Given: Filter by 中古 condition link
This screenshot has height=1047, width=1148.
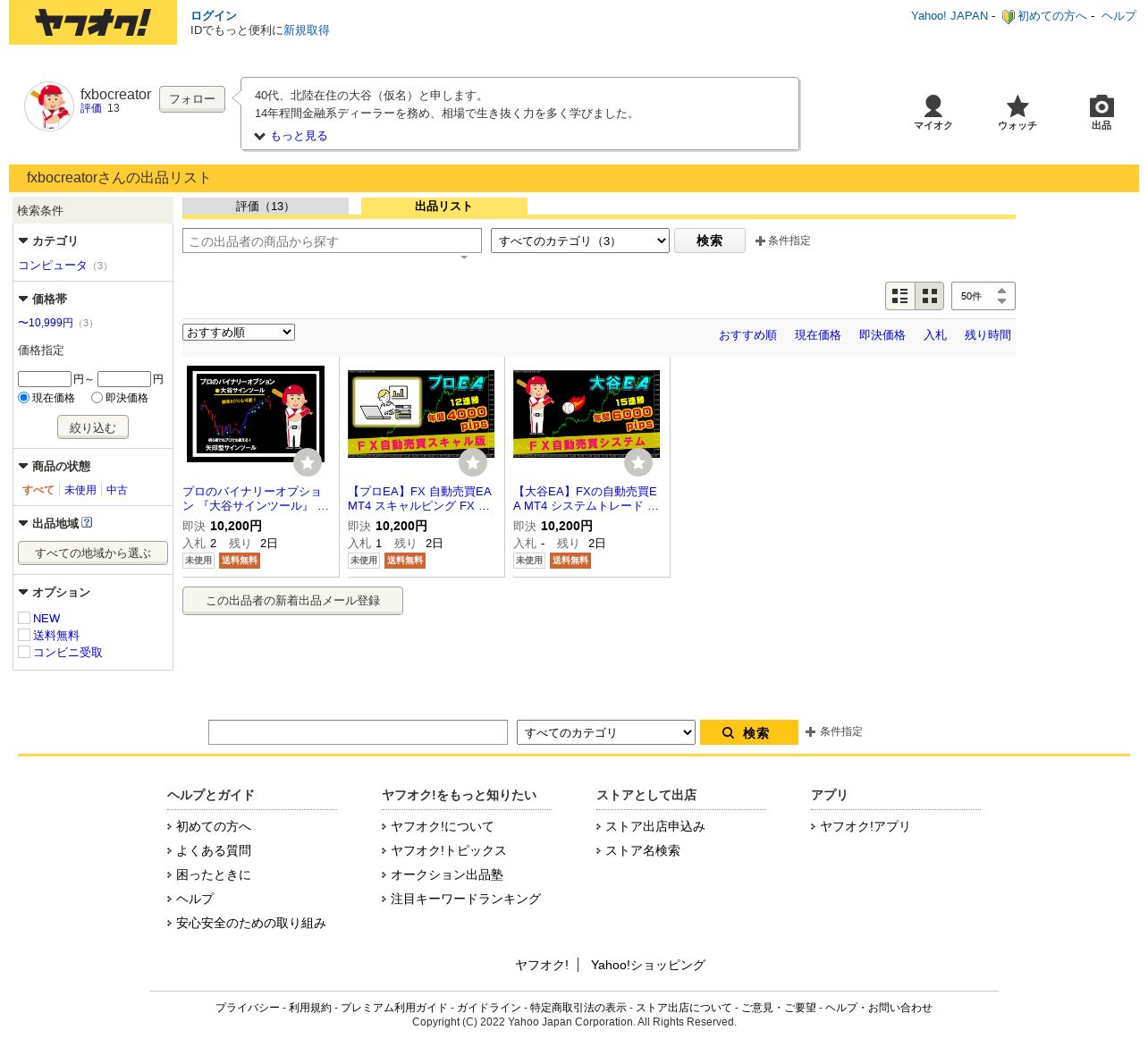Looking at the screenshot, I should [117, 490].
